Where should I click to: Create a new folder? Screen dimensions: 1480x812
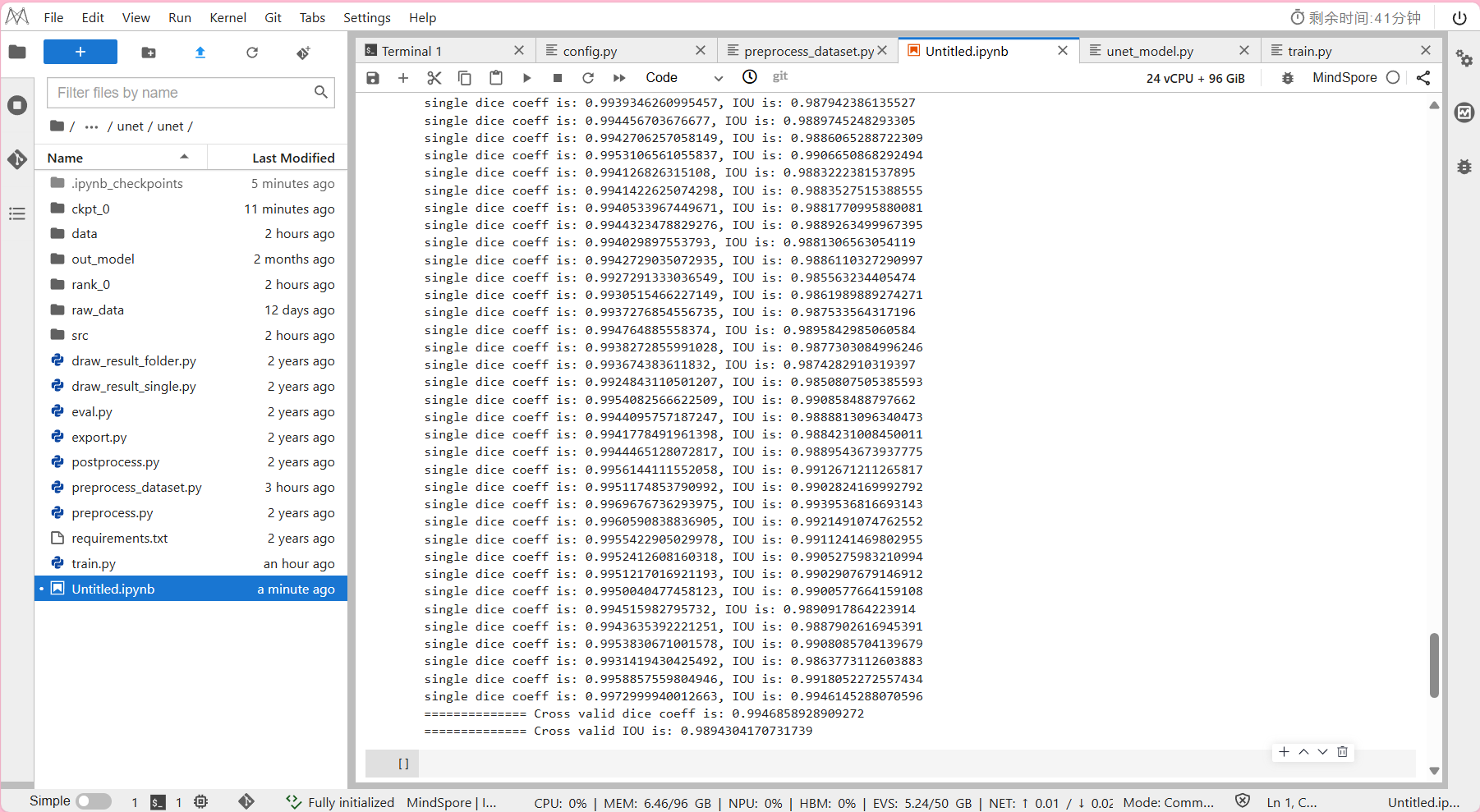coord(149,53)
